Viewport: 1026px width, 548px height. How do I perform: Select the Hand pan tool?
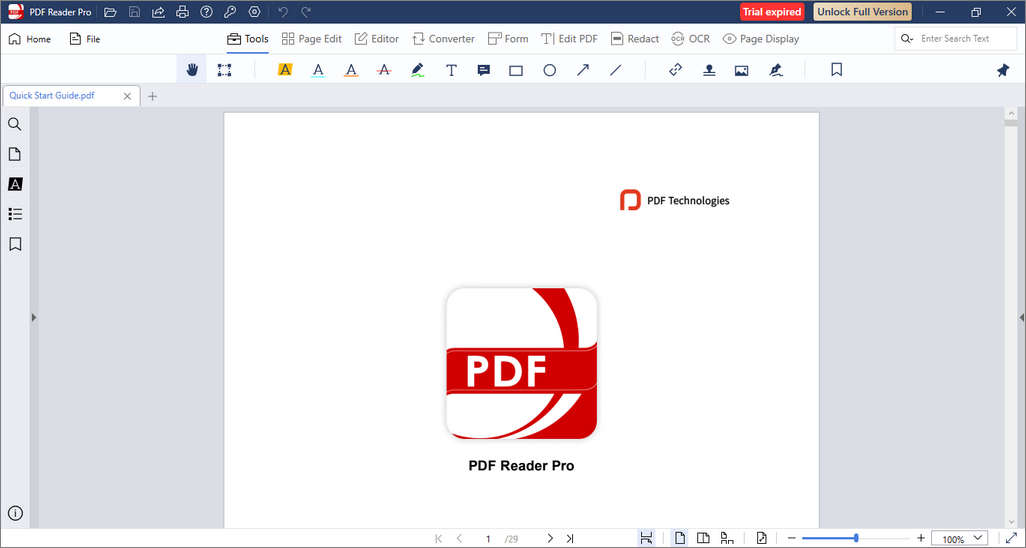[x=192, y=70]
